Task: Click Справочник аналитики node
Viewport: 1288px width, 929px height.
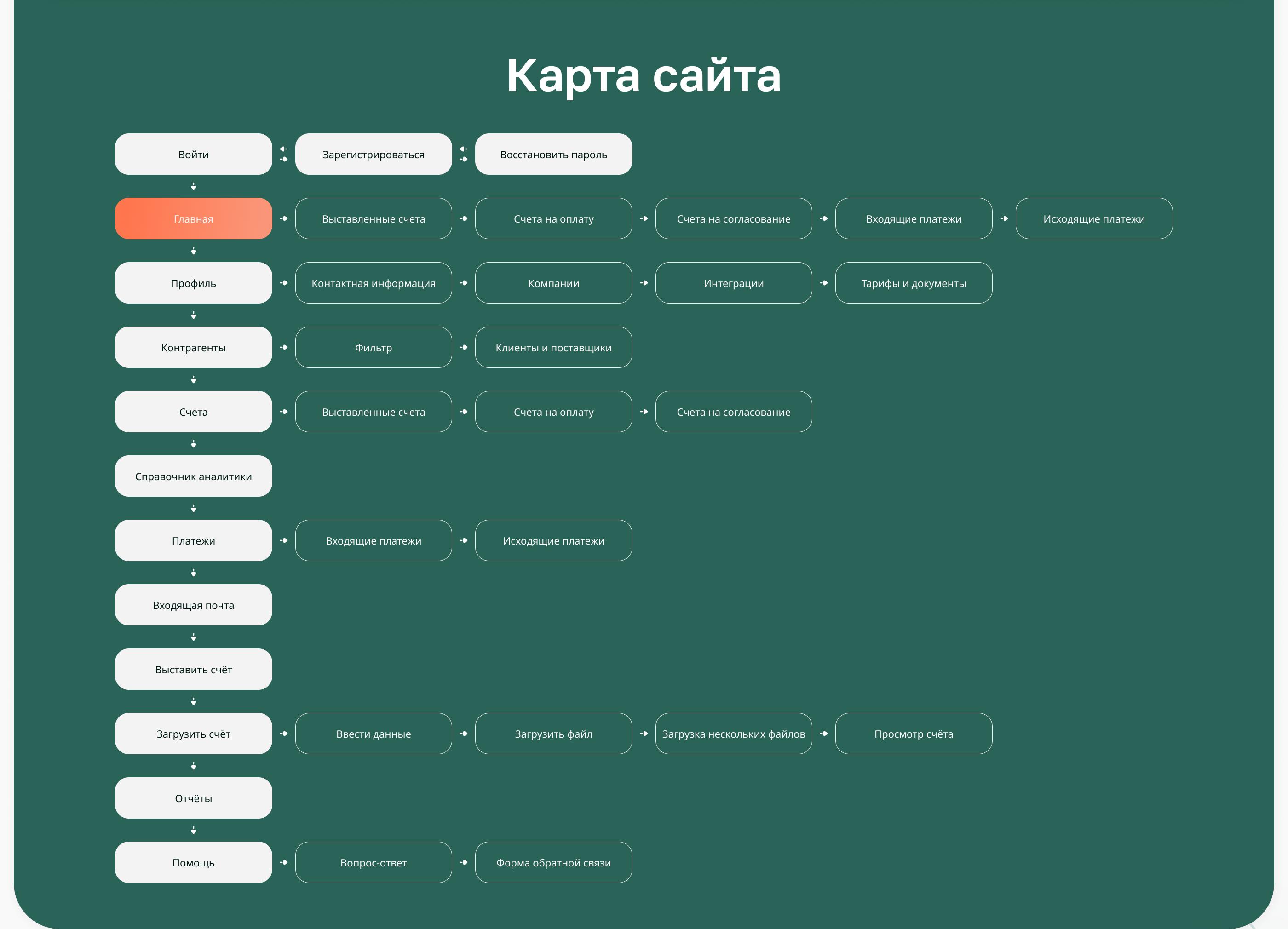Action: pos(193,476)
